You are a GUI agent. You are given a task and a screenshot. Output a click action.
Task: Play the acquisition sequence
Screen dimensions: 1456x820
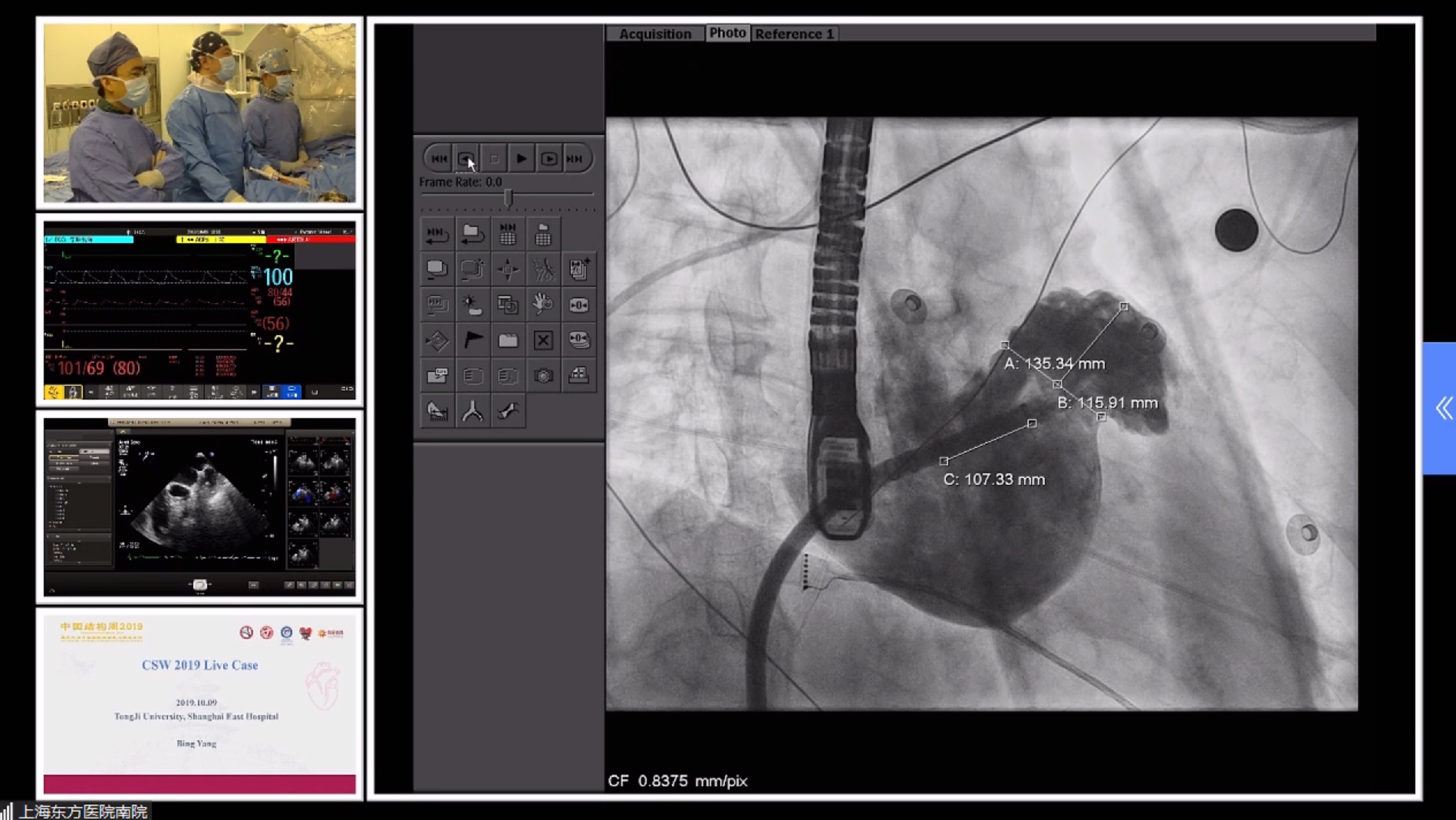tap(522, 159)
